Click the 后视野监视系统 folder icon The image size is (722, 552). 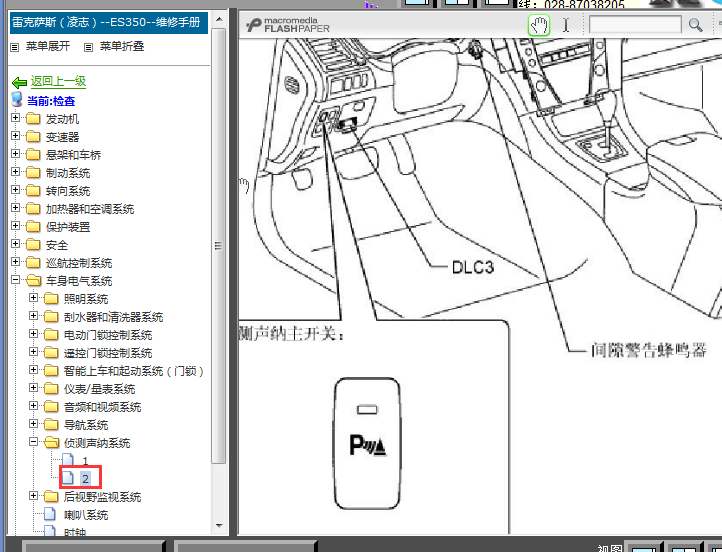coord(51,496)
